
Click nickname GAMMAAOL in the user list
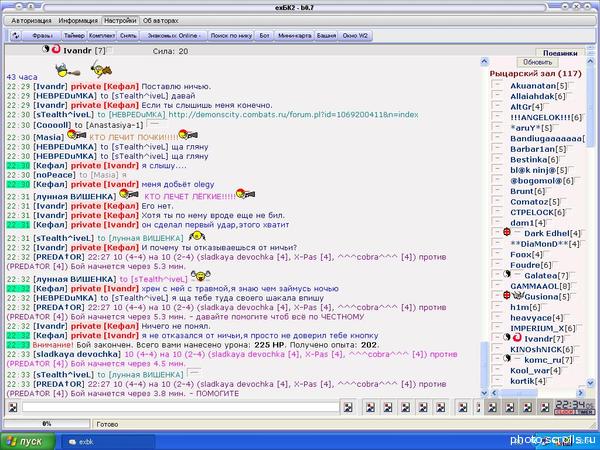534,286
